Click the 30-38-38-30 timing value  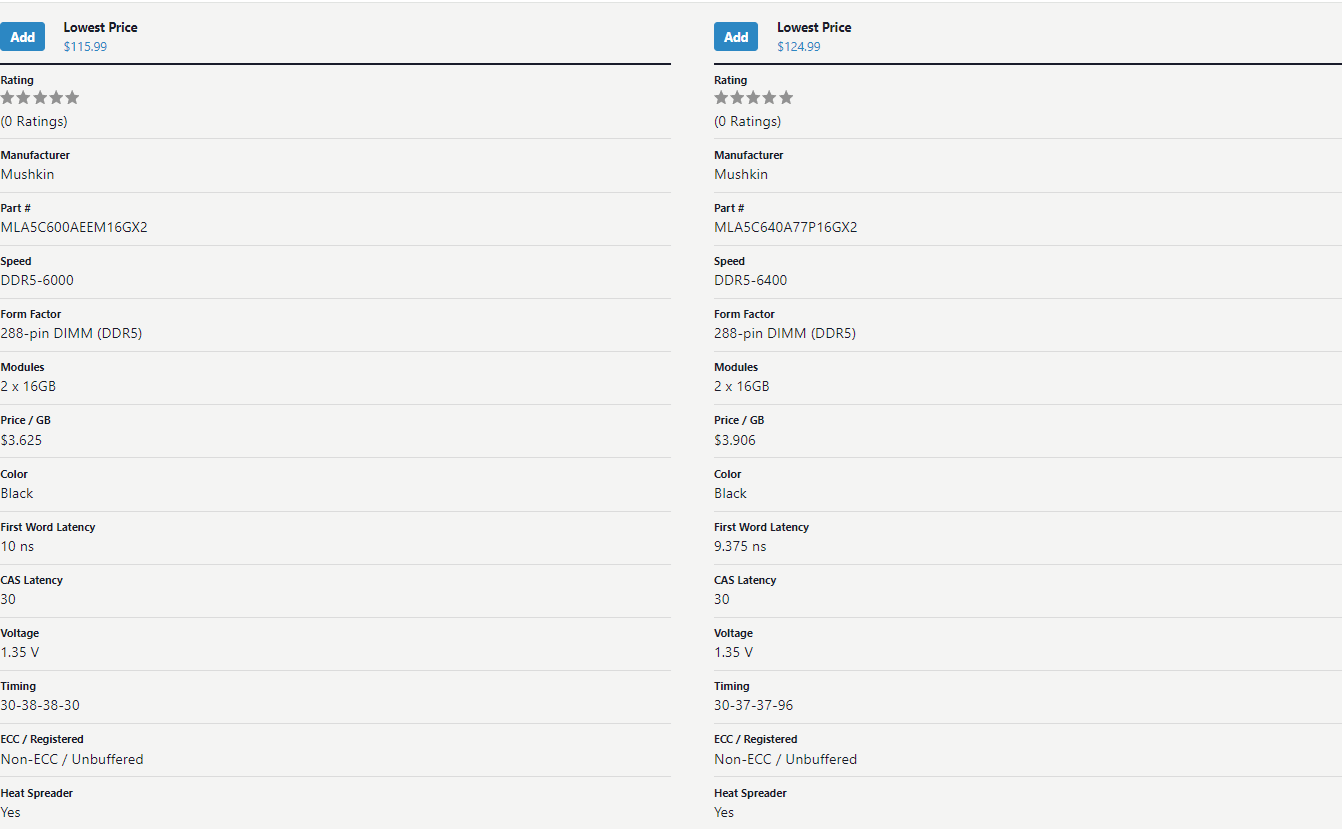tap(40, 705)
